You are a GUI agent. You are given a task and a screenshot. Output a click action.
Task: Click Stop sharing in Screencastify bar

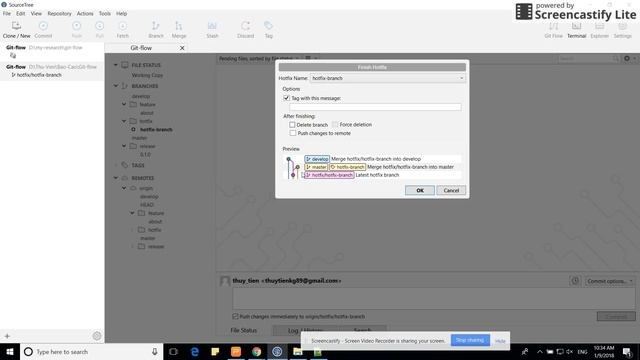pos(470,340)
